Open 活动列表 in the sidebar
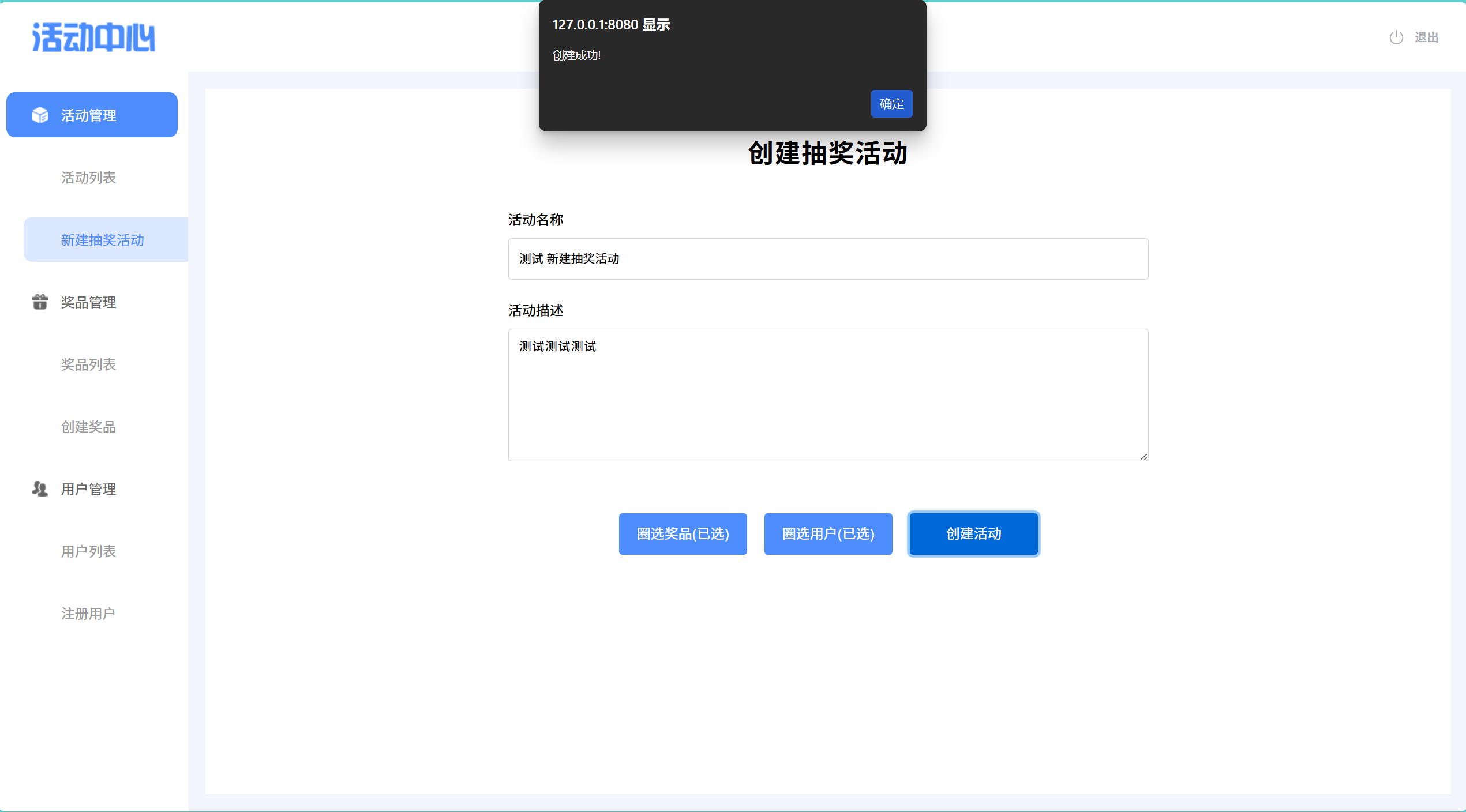This screenshot has height=812, width=1466. tap(88, 178)
